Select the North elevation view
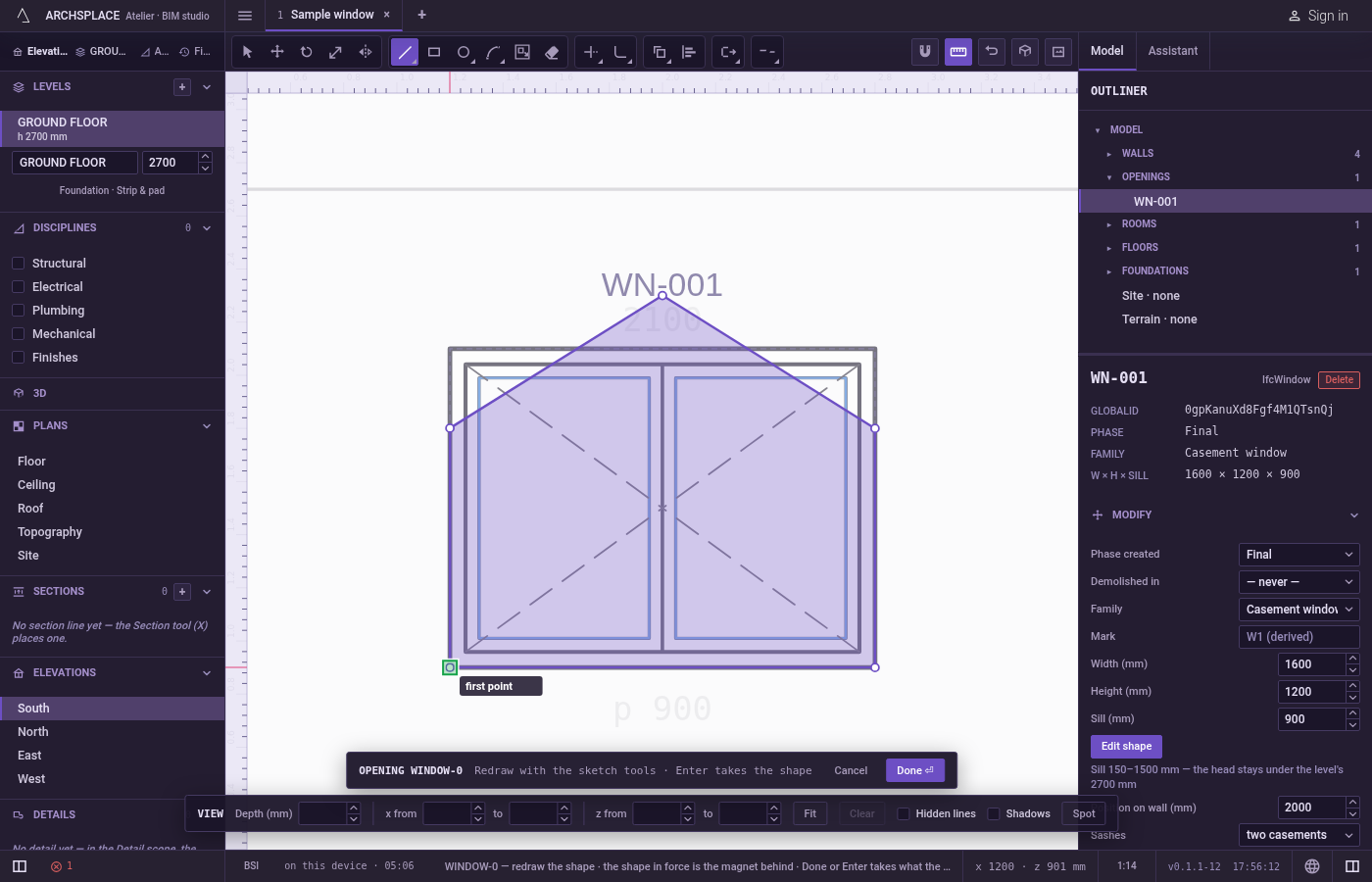 coord(113,732)
